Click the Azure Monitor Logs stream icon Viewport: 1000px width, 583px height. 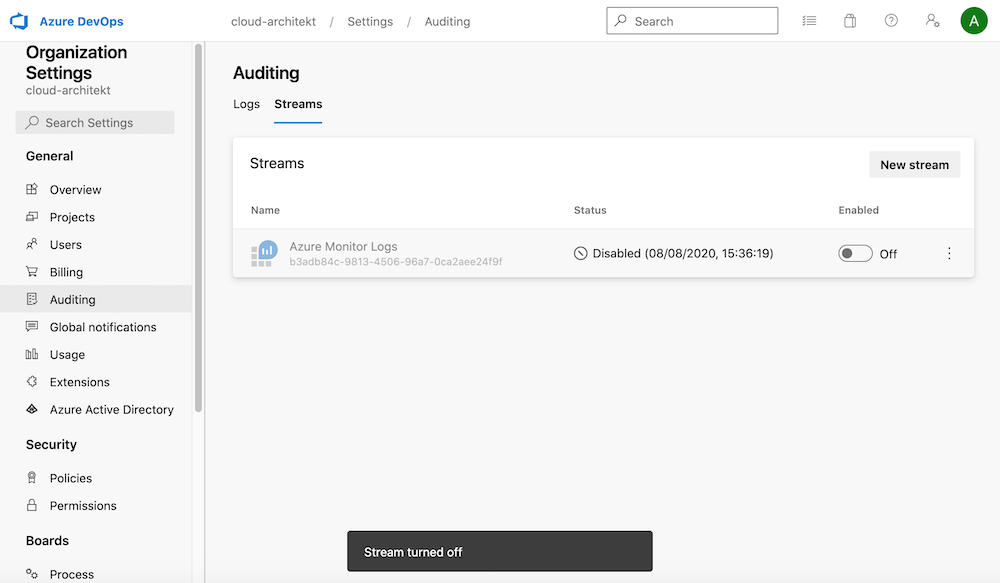coord(264,253)
